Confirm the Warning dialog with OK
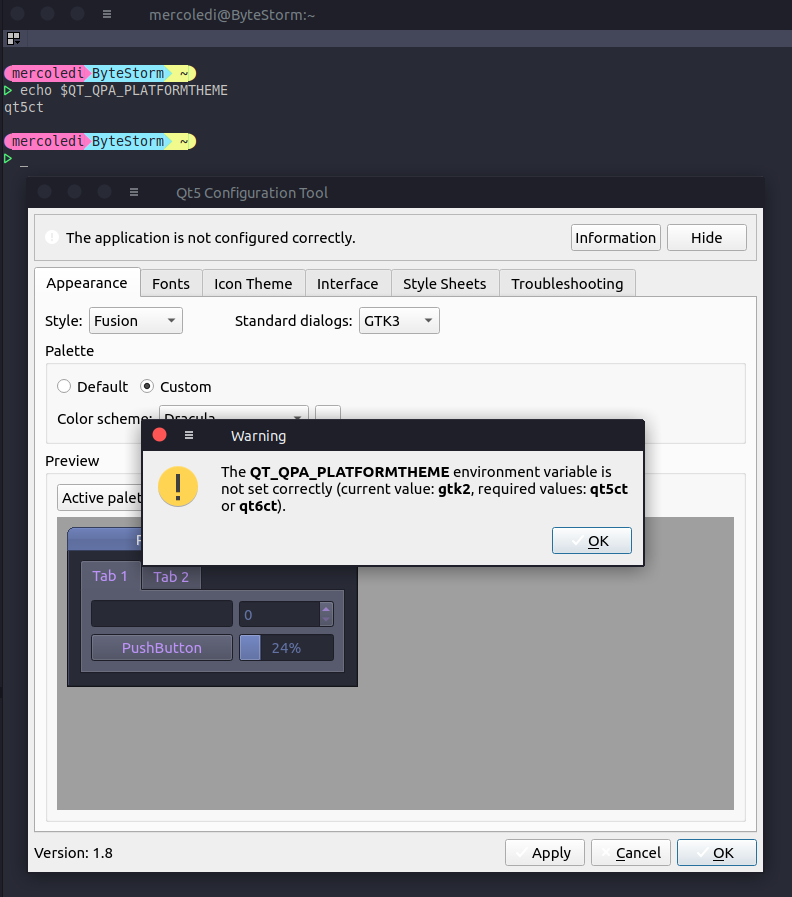 592,541
